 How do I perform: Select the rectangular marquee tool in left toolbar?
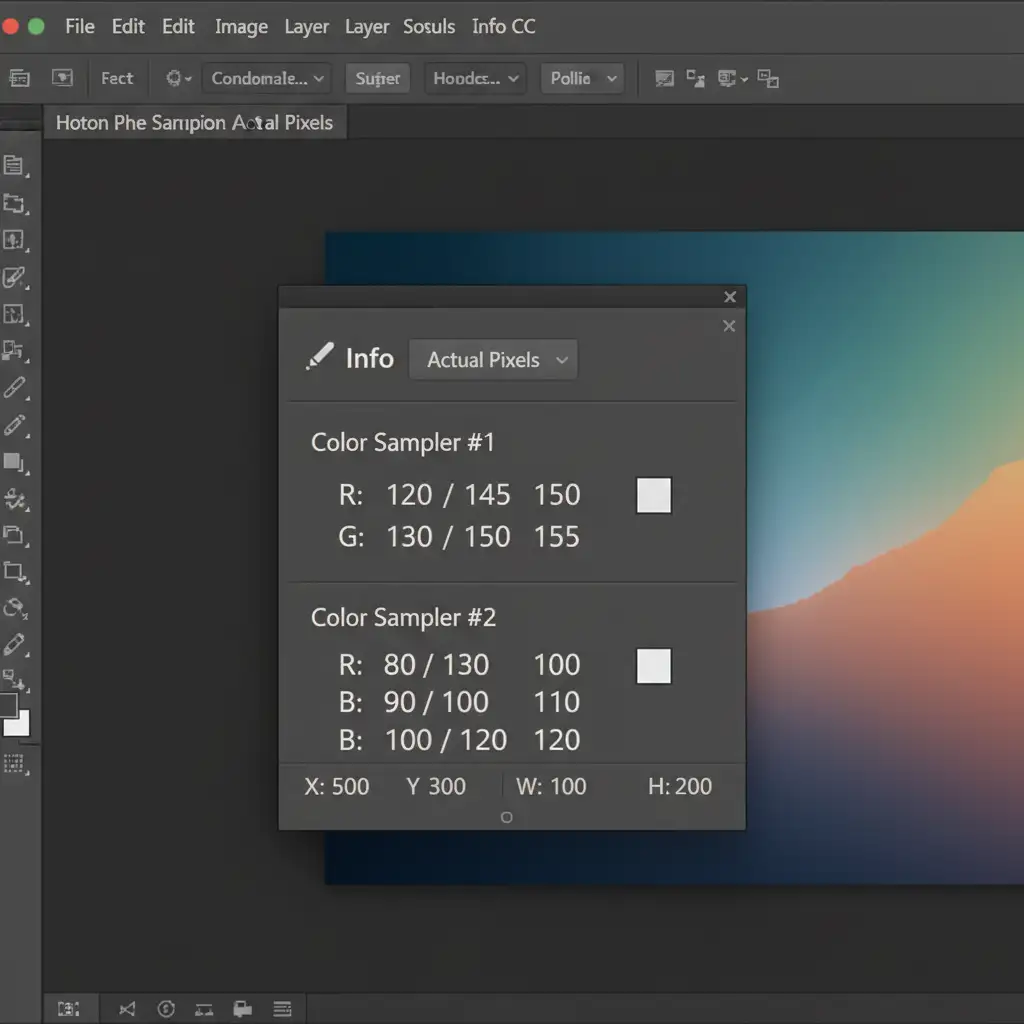point(13,203)
